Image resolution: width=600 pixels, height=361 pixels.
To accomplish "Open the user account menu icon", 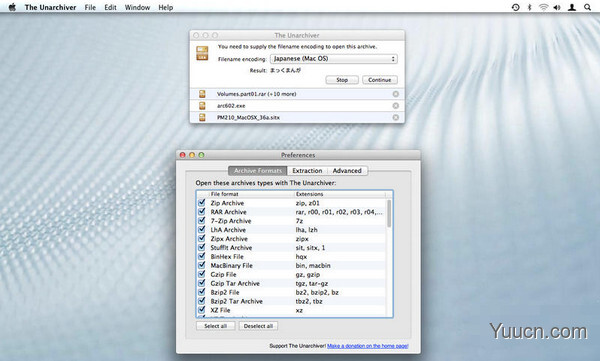I will click(572, 7).
